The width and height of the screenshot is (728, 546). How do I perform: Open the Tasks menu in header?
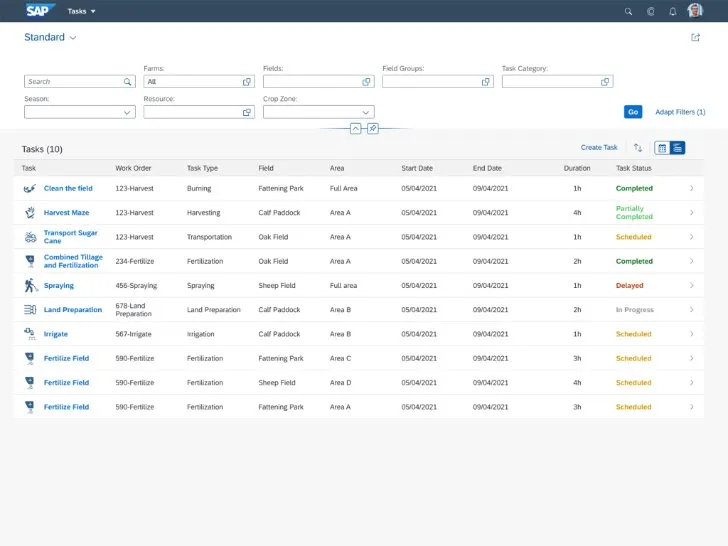tap(81, 11)
